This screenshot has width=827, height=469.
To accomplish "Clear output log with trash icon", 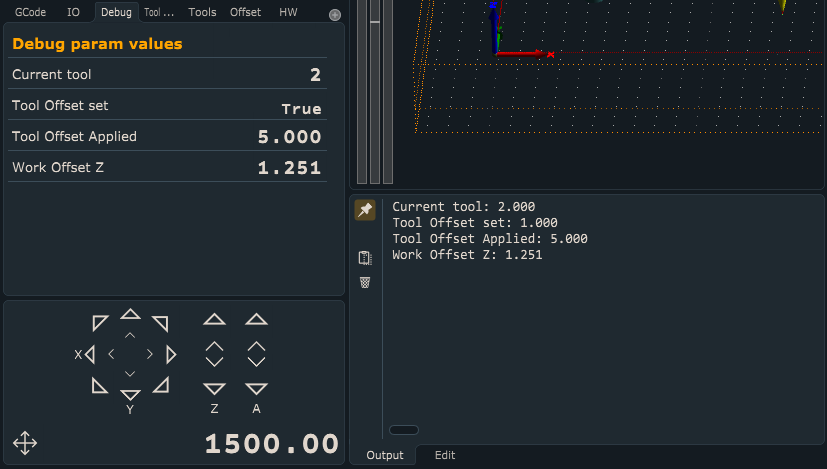I will coord(365,282).
